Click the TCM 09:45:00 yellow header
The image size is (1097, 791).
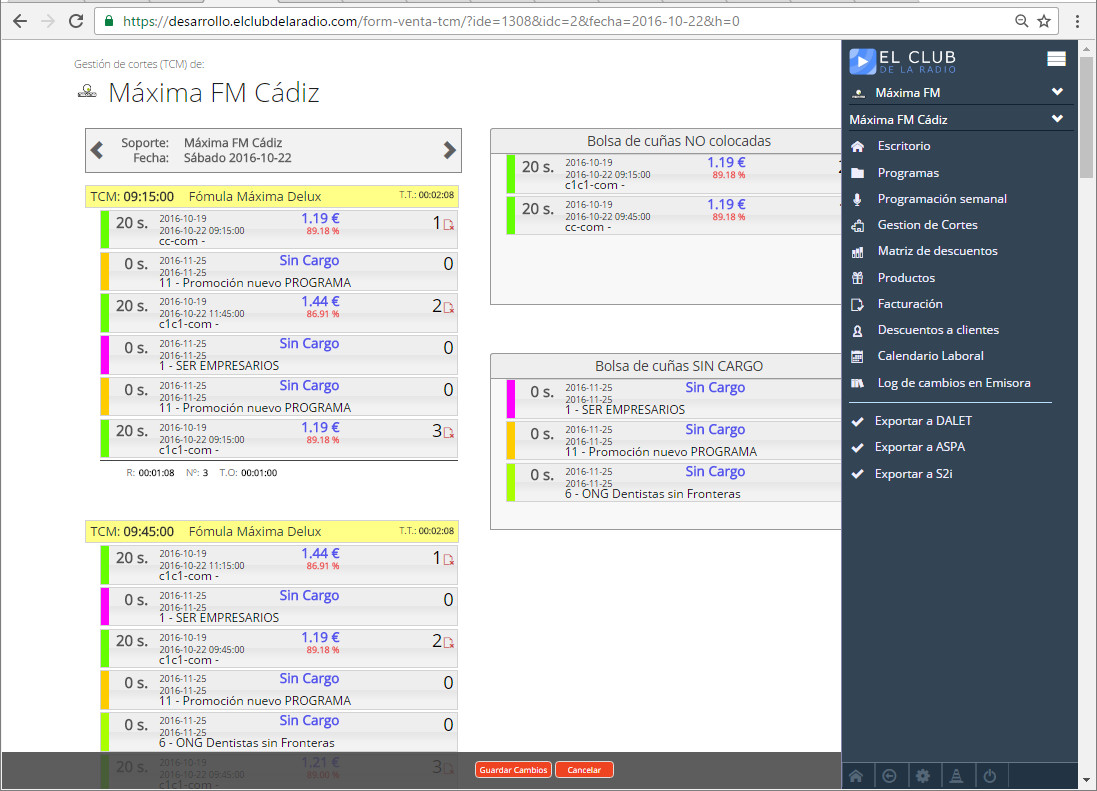[272, 532]
